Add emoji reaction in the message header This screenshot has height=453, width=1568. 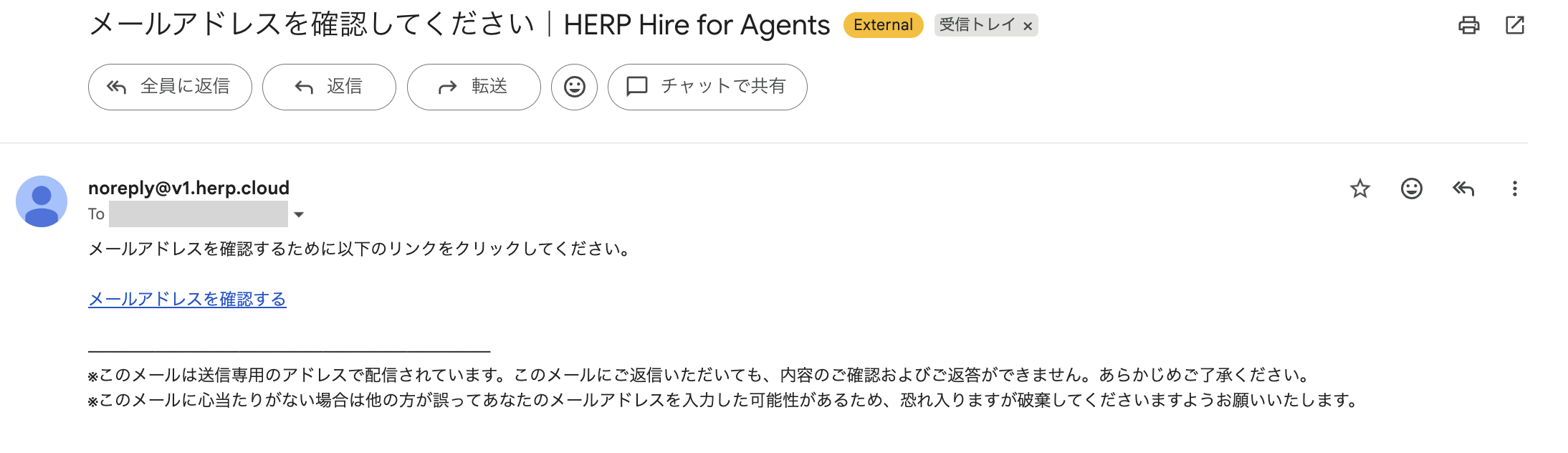click(1412, 189)
